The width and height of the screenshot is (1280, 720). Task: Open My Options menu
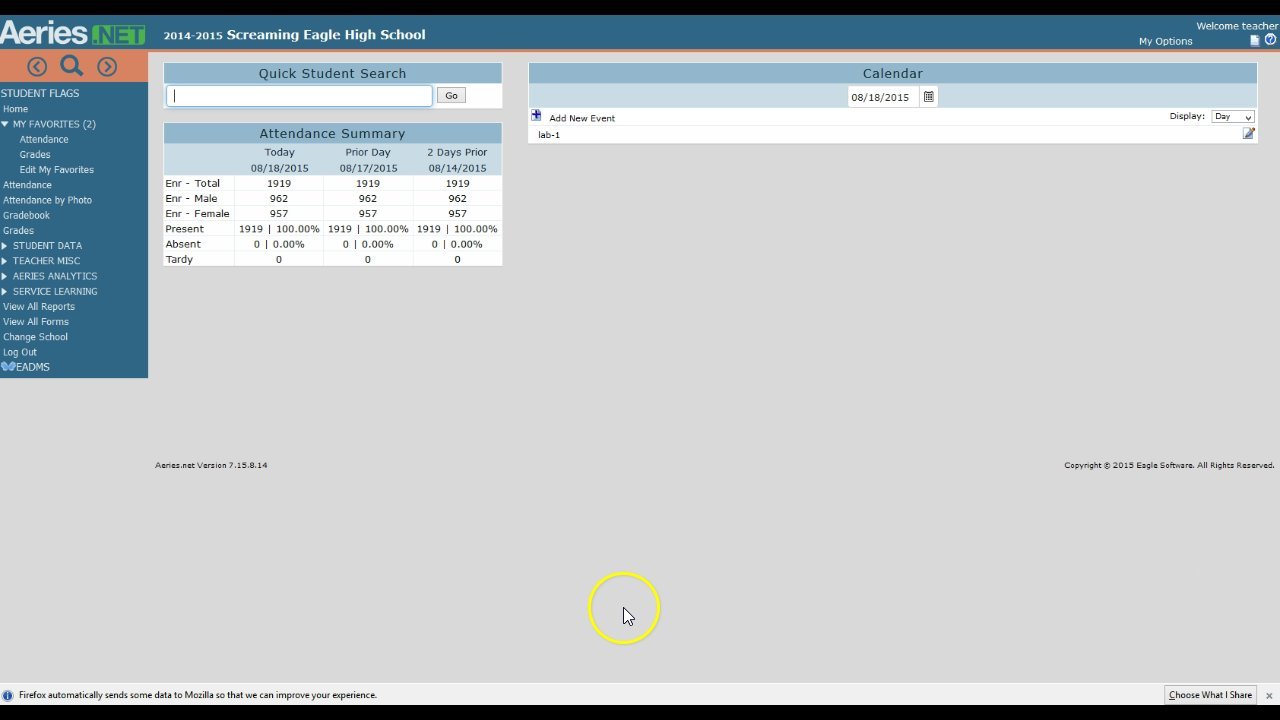1165,41
